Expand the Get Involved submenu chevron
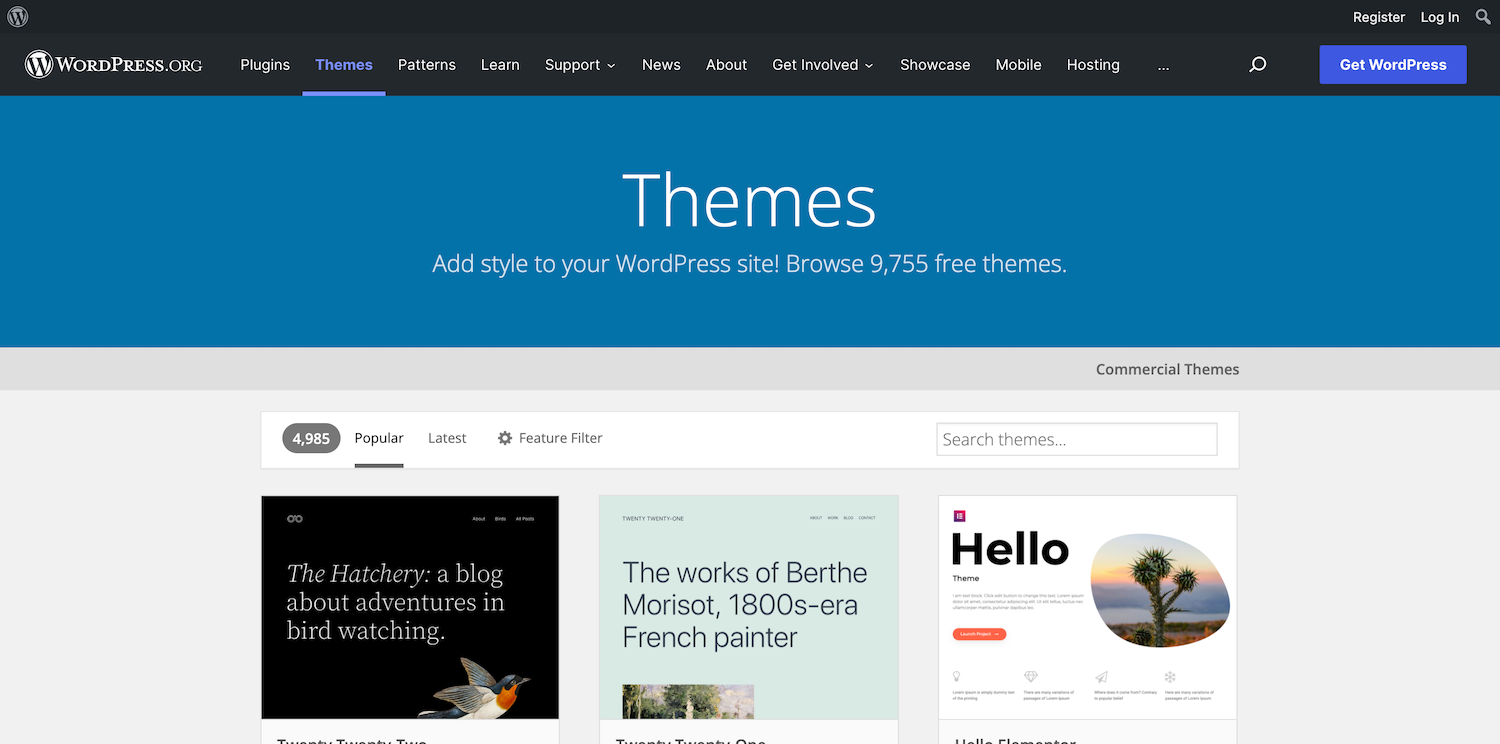The width and height of the screenshot is (1500, 744). 869,66
